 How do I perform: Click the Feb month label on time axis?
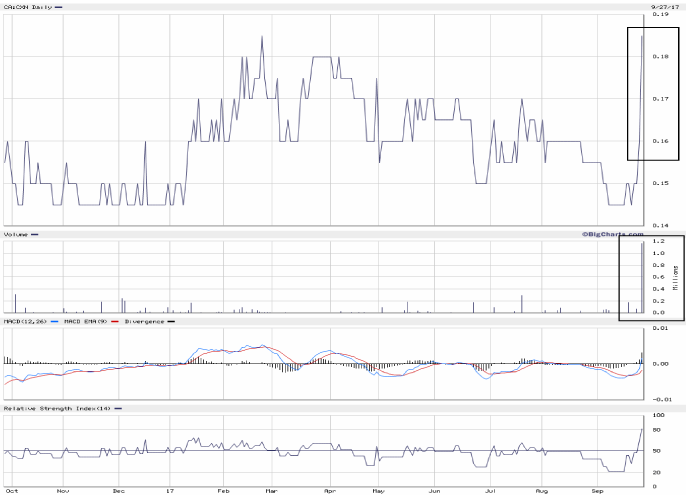coord(224,491)
